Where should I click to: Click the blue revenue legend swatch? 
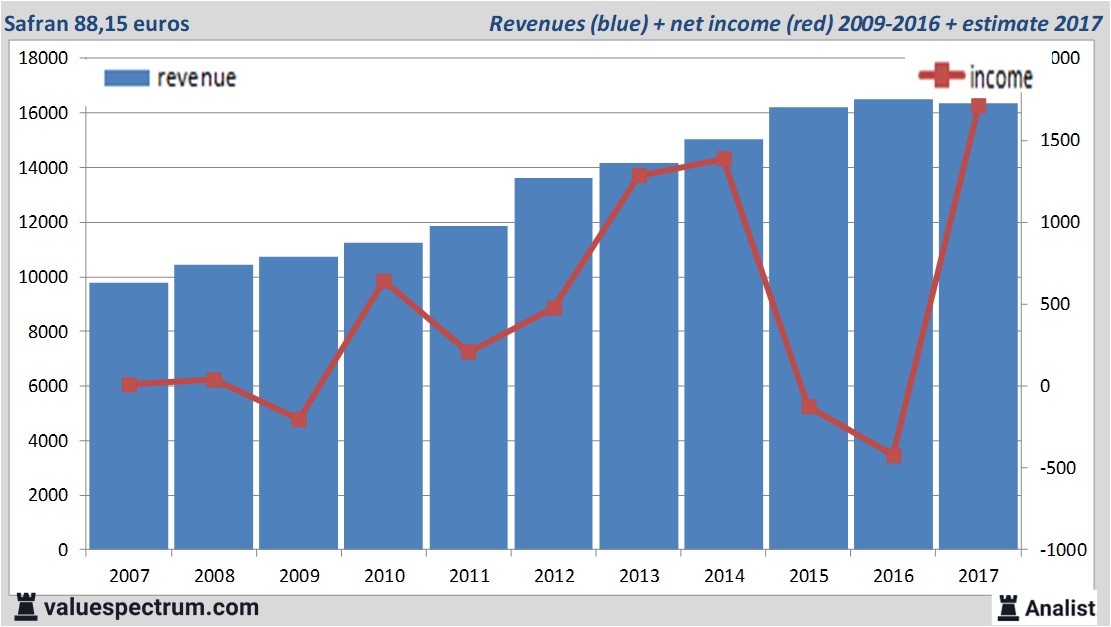(126, 78)
